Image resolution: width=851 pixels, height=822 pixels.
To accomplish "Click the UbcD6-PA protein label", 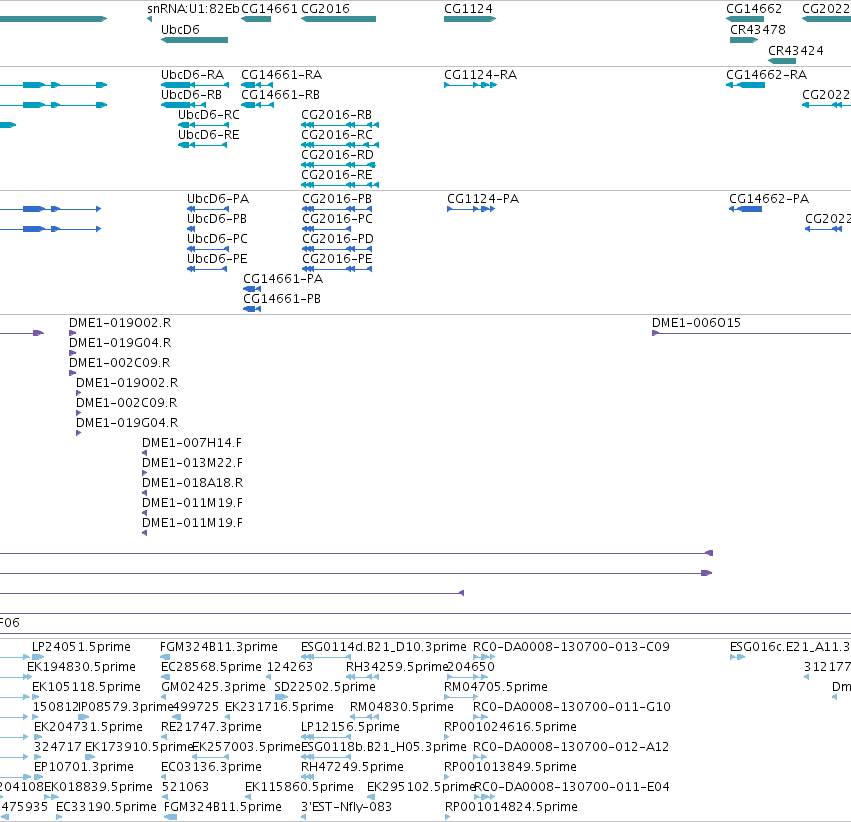I will coord(218,199).
